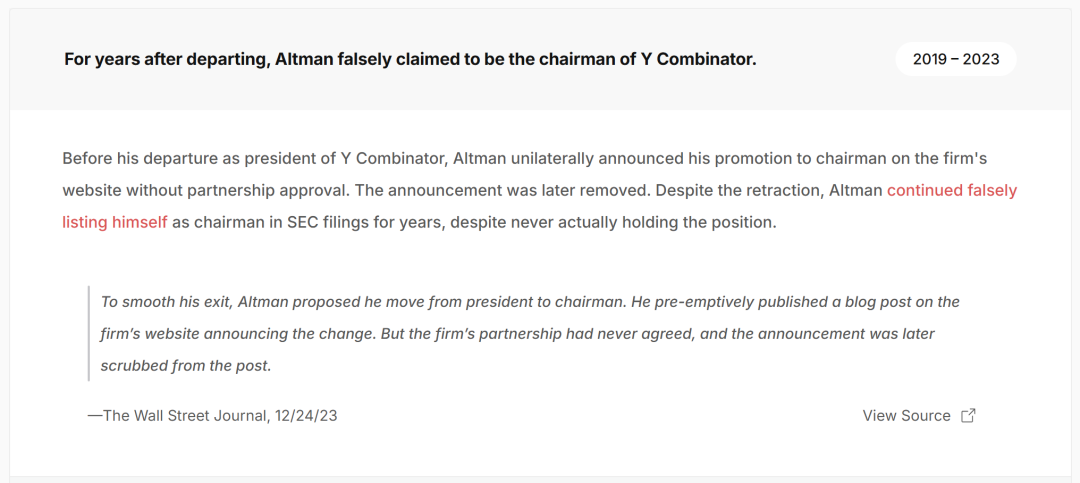The height and width of the screenshot is (483, 1080).
Task: Click the vertical blockquote bar left of the quote
Action: point(89,333)
